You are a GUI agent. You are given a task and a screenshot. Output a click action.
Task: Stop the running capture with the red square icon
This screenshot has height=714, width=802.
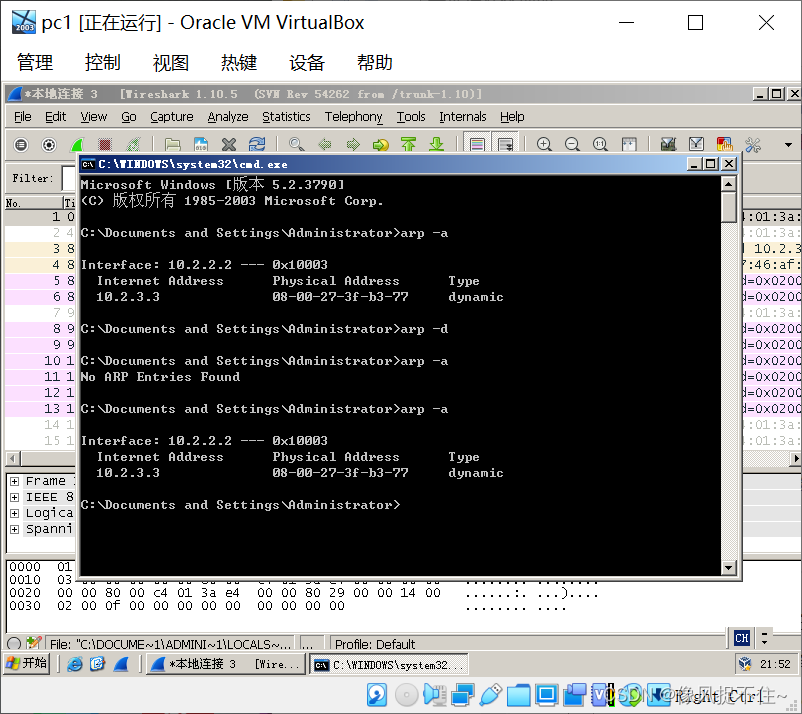pos(105,145)
